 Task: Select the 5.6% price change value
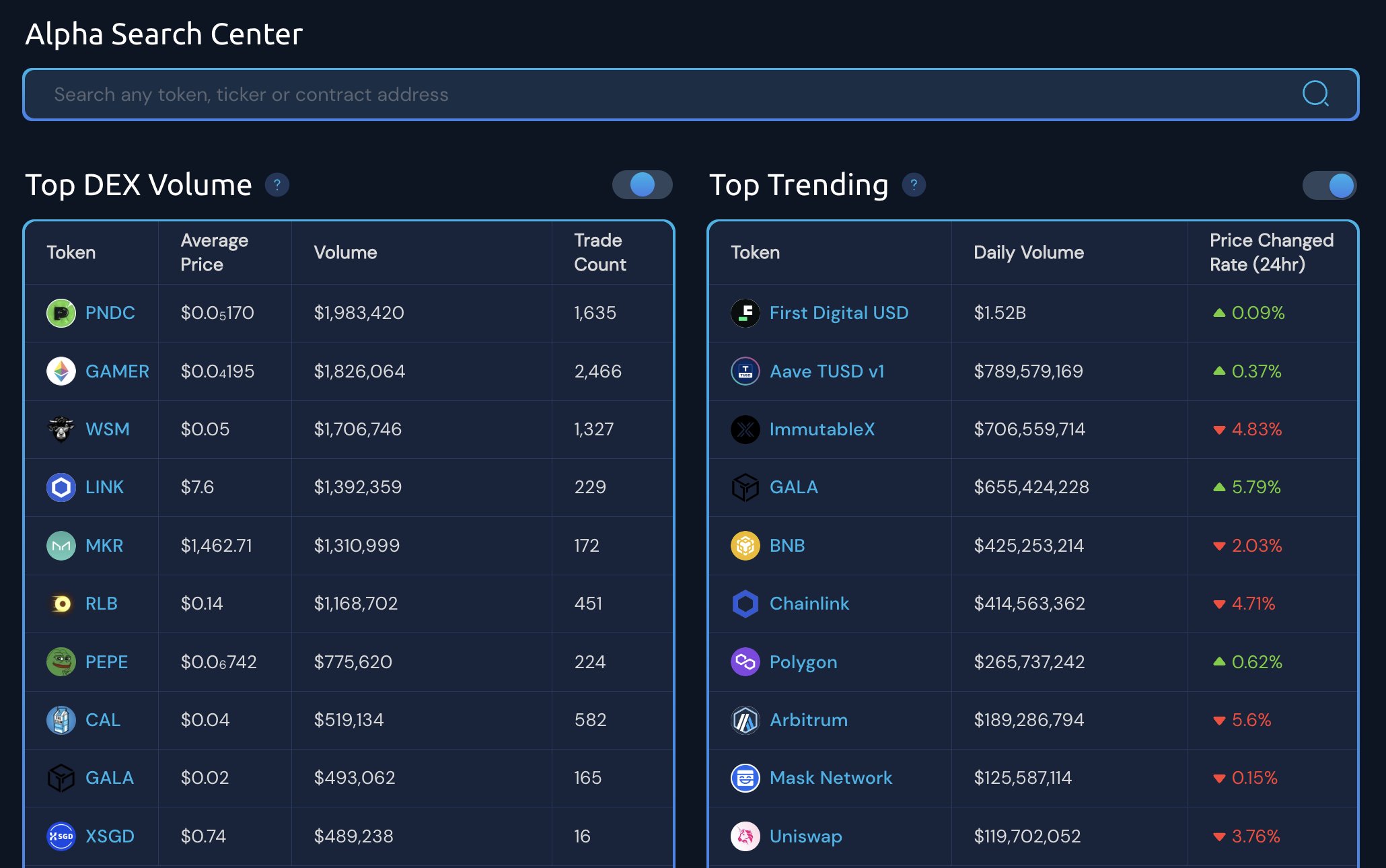(1251, 720)
